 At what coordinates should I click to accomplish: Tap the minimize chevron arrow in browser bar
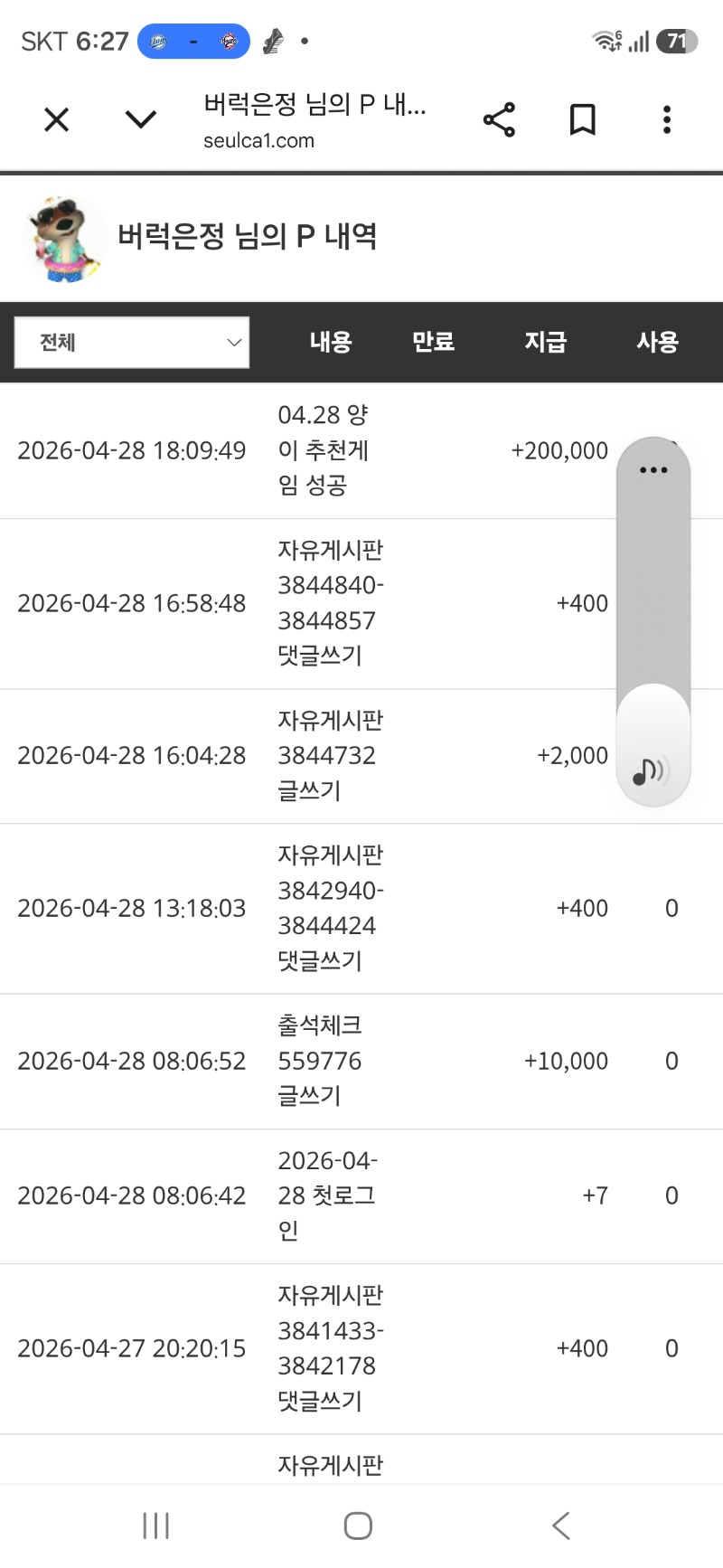[141, 119]
